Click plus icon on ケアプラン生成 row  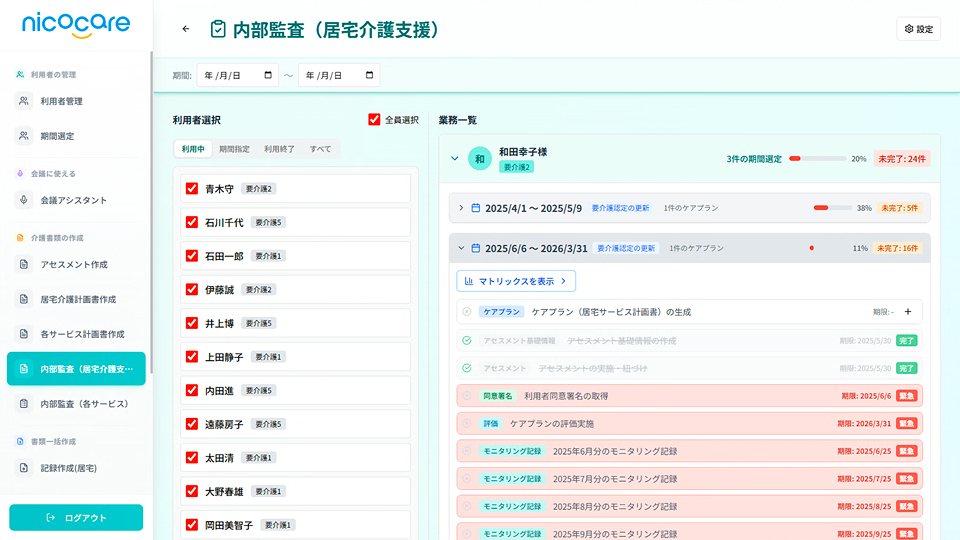point(908,312)
